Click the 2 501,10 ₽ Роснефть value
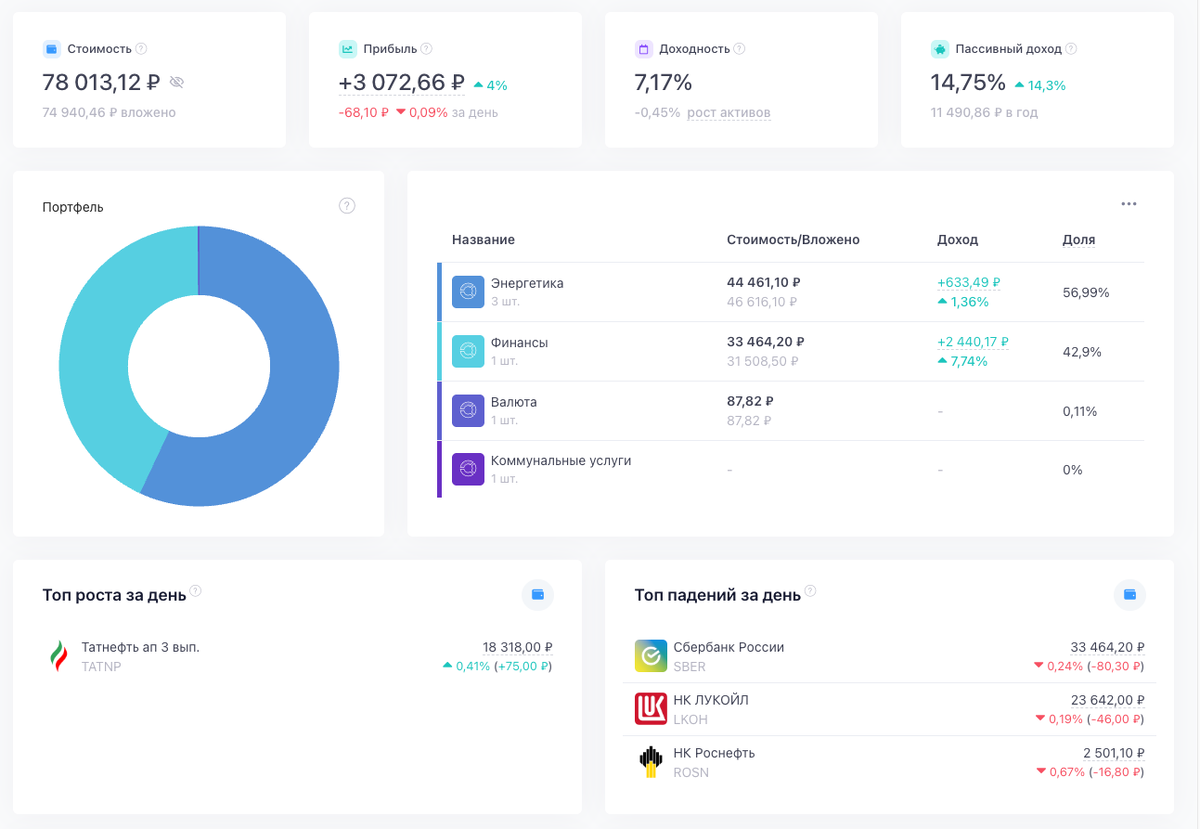The image size is (1200, 829). (1114, 753)
